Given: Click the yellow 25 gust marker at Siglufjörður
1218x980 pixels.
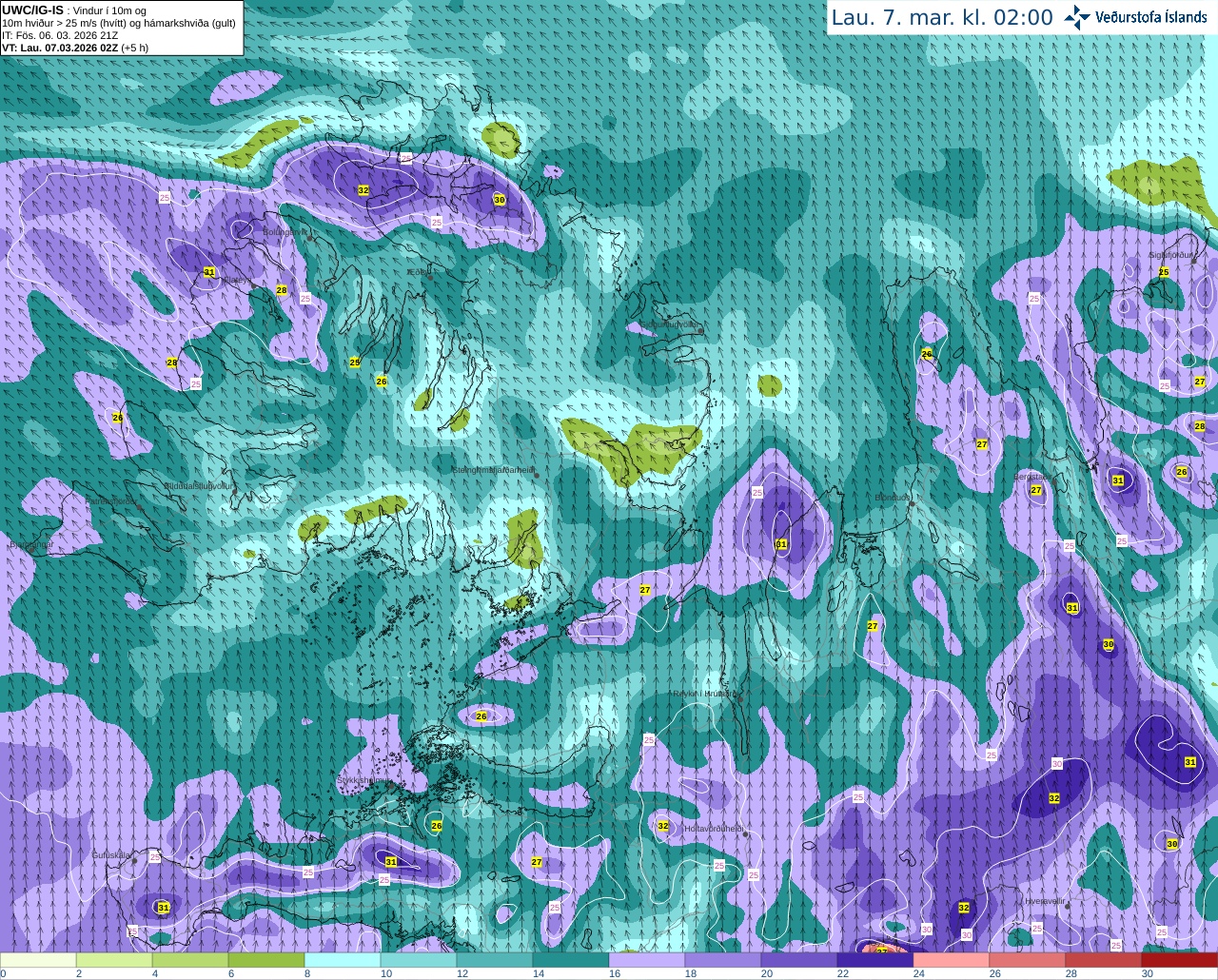Looking at the screenshot, I should (x=1164, y=272).
